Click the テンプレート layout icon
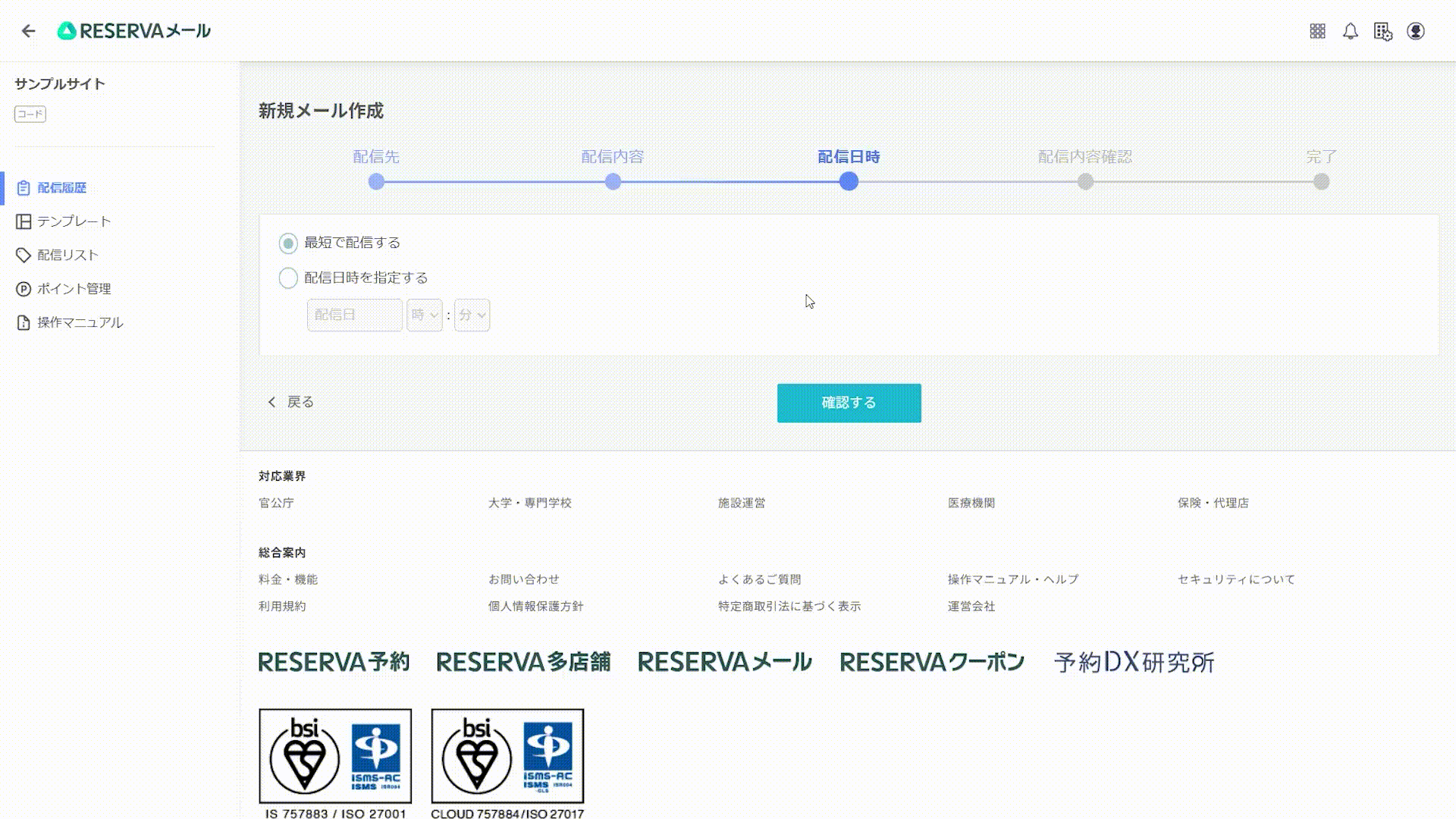Viewport: 1456px width, 819px height. [24, 221]
